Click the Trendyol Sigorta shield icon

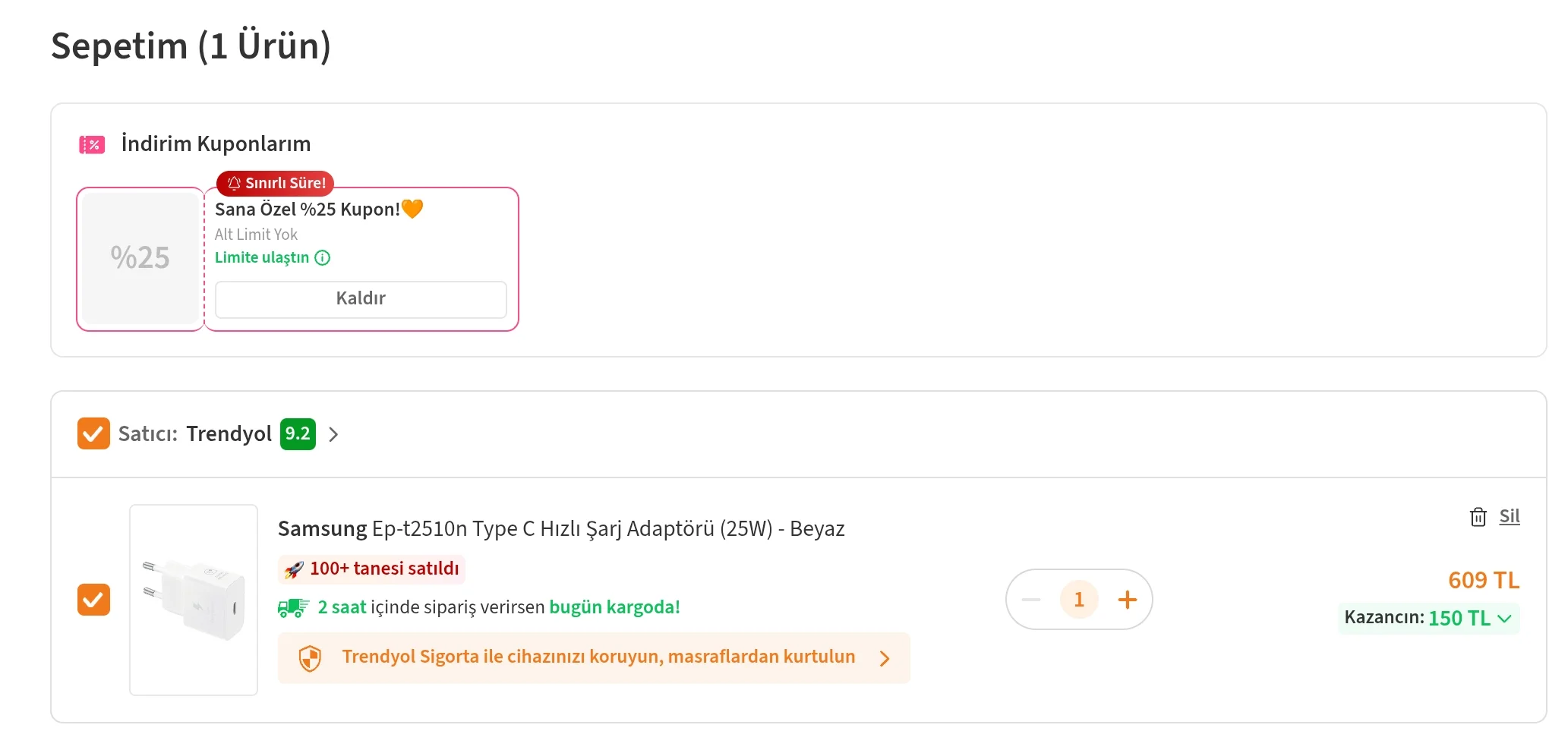310,658
